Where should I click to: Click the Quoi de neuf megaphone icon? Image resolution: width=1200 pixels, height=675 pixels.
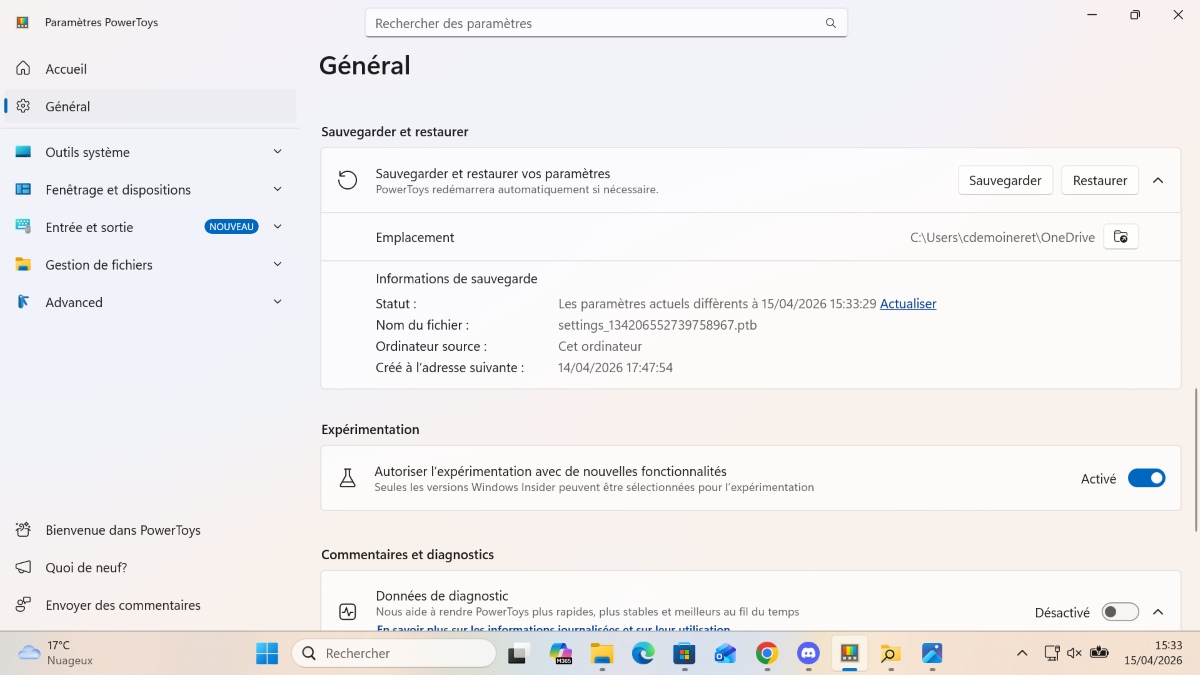click(x=24, y=567)
